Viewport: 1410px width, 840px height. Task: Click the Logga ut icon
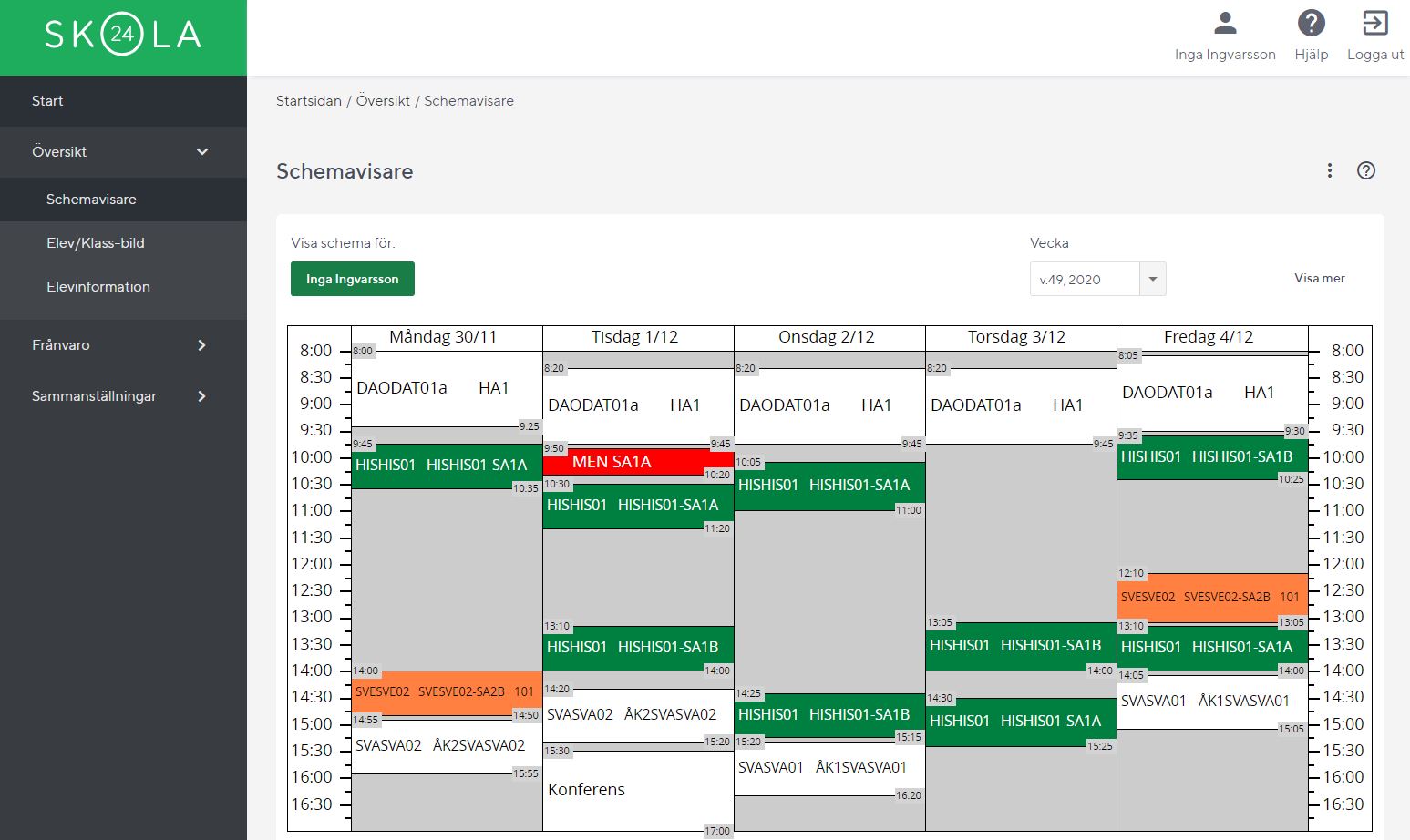(1374, 24)
